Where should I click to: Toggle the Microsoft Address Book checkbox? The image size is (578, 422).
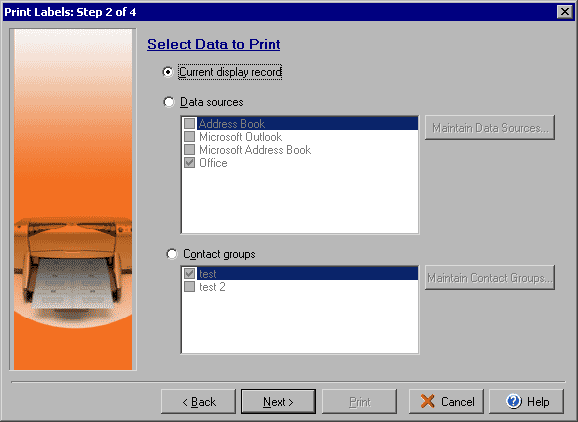coord(189,150)
